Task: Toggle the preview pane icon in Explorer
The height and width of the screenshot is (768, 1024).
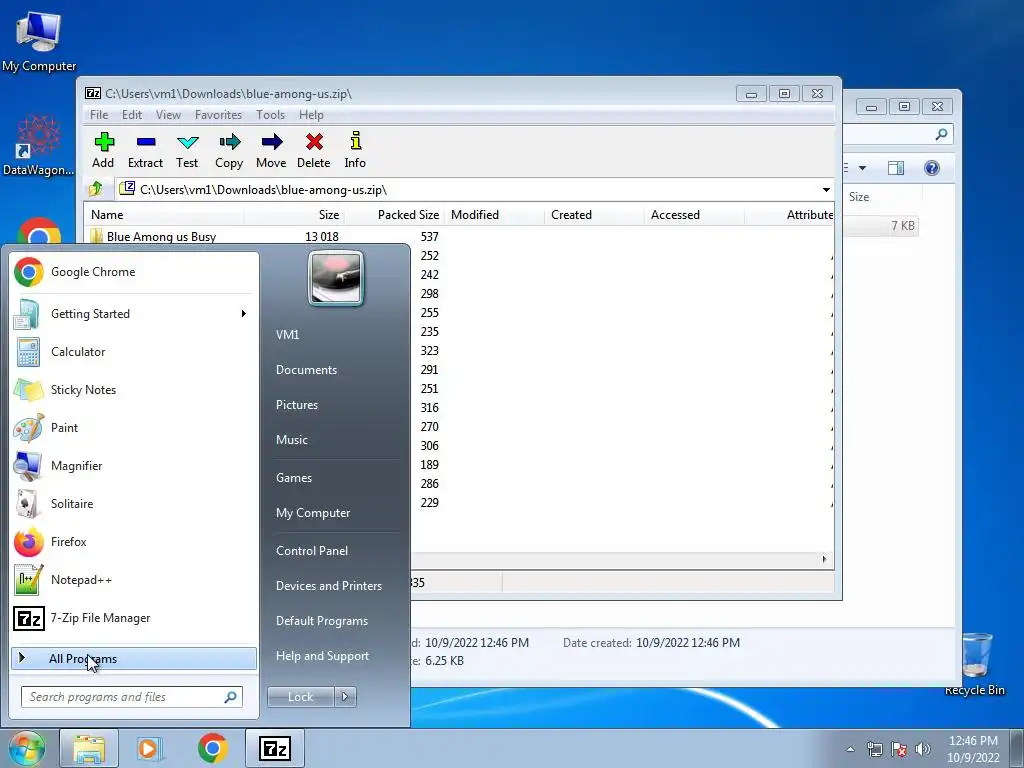Action: point(896,168)
